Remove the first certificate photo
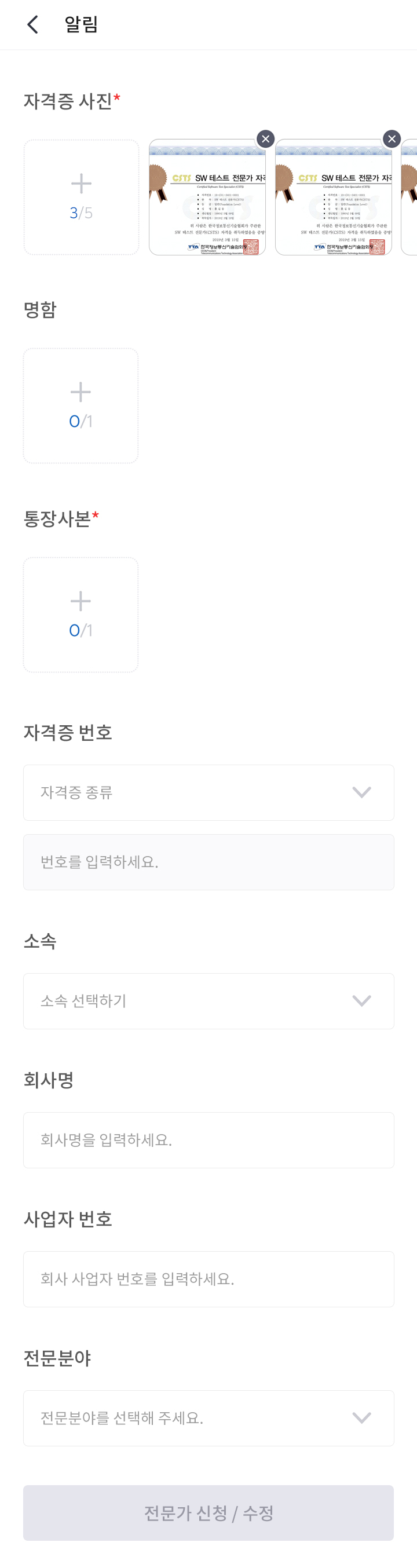417x1568 pixels. coord(265,139)
